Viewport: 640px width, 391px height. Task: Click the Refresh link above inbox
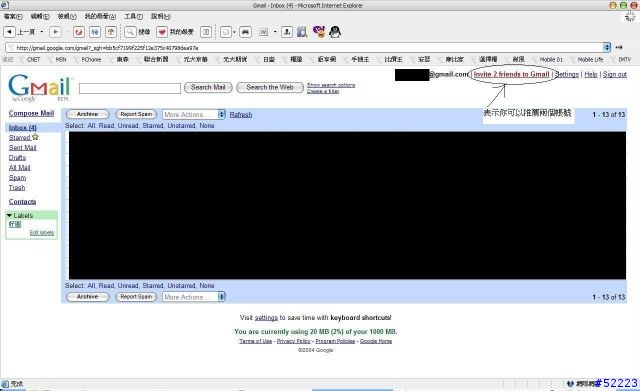coord(241,115)
